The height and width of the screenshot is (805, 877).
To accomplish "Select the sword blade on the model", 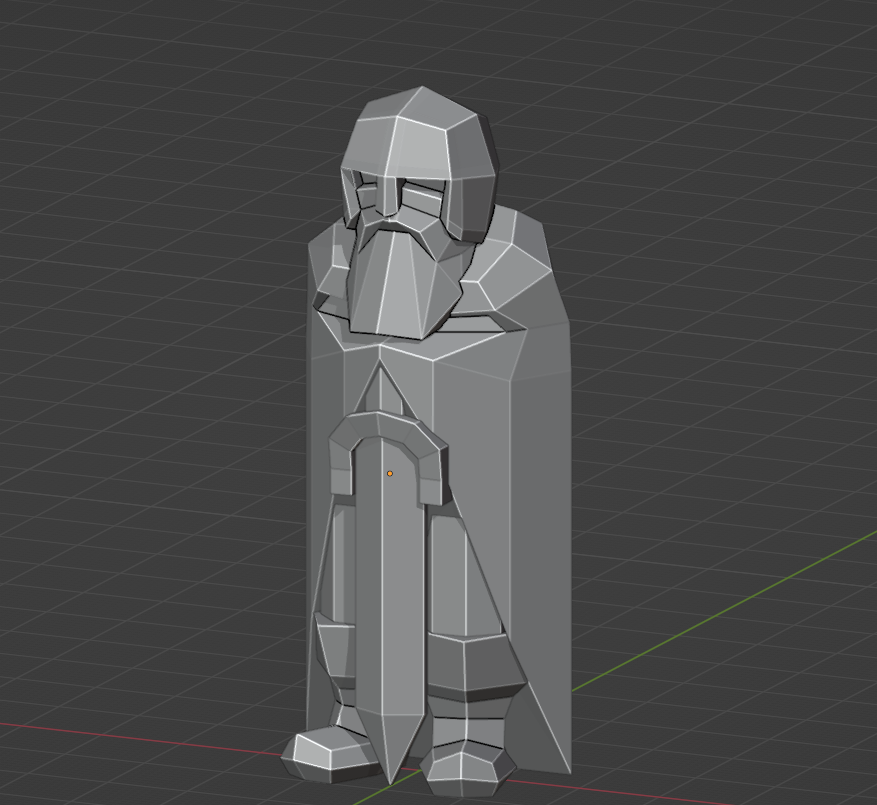I will [x=390, y=610].
